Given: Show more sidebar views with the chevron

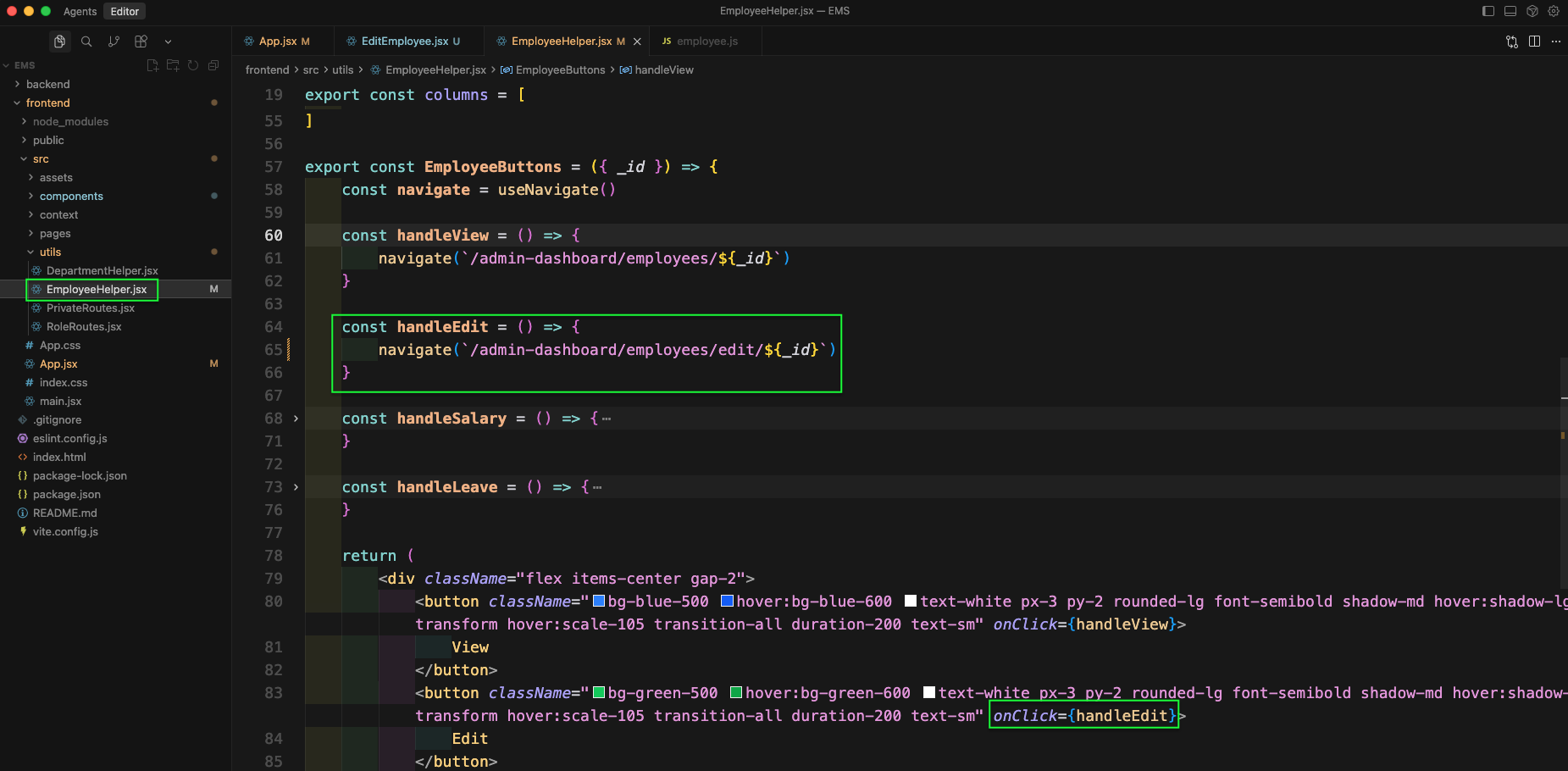Looking at the screenshot, I should pyautogui.click(x=168, y=42).
